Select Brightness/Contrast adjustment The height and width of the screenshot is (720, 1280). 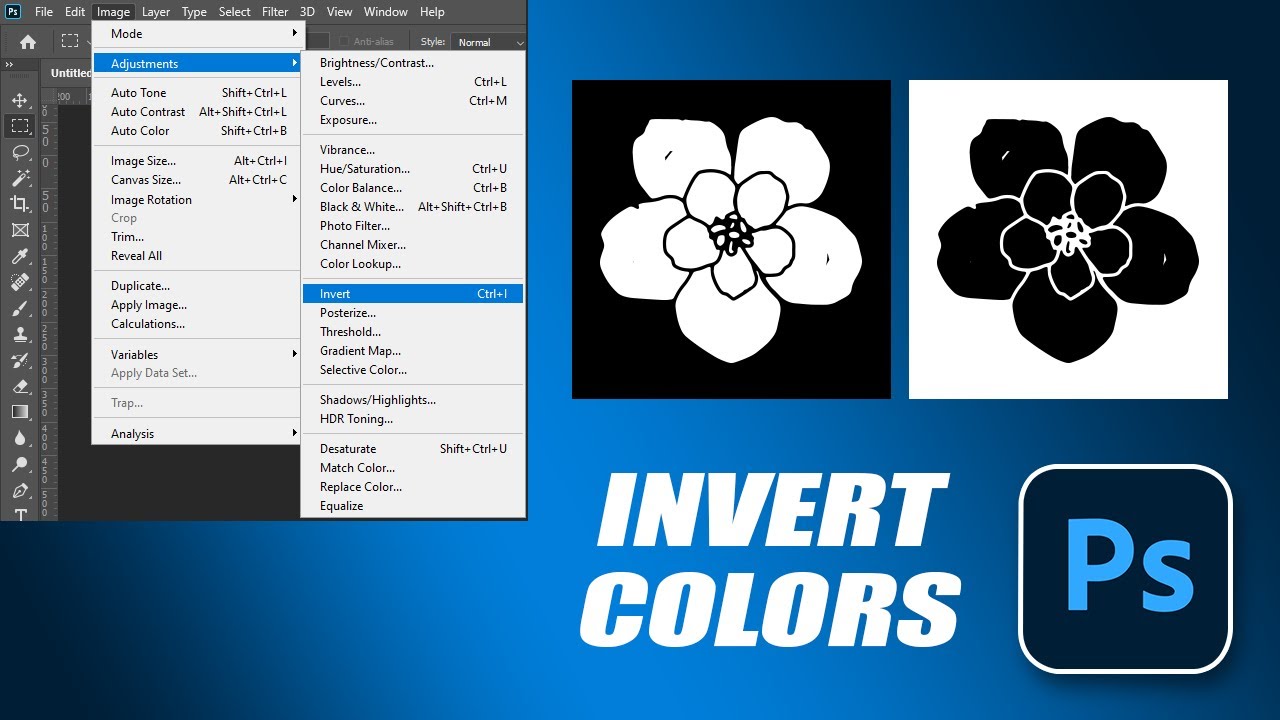coord(413,63)
